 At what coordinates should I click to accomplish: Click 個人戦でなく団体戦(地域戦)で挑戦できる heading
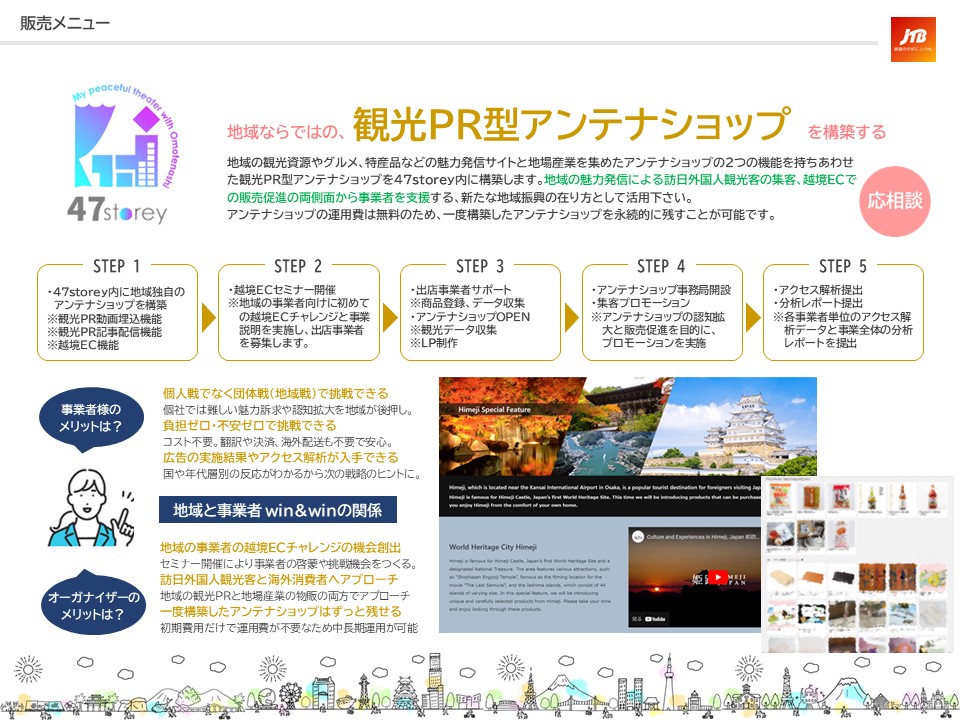tap(276, 393)
